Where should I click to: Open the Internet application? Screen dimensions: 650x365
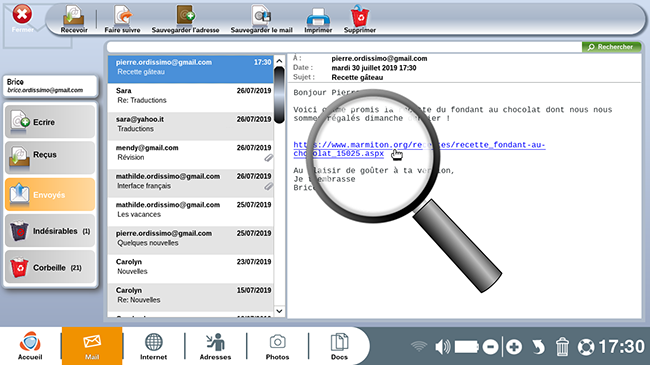[x=153, y=346]
